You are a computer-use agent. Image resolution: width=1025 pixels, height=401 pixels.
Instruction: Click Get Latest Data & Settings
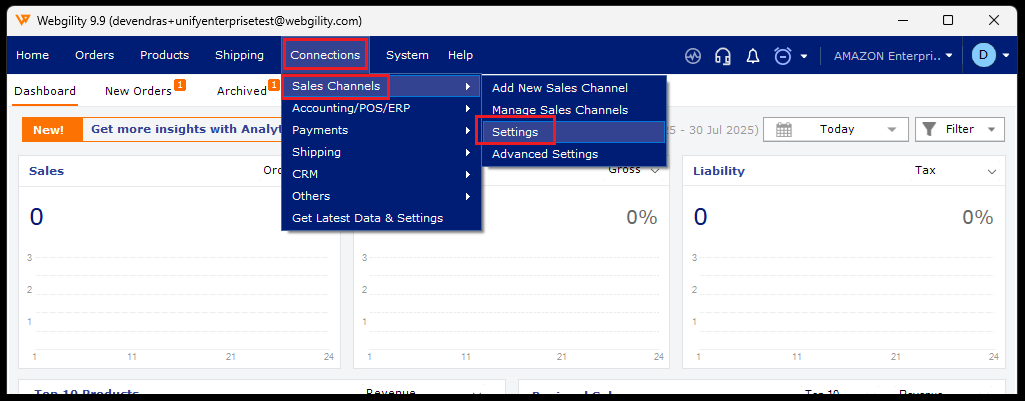367,218
